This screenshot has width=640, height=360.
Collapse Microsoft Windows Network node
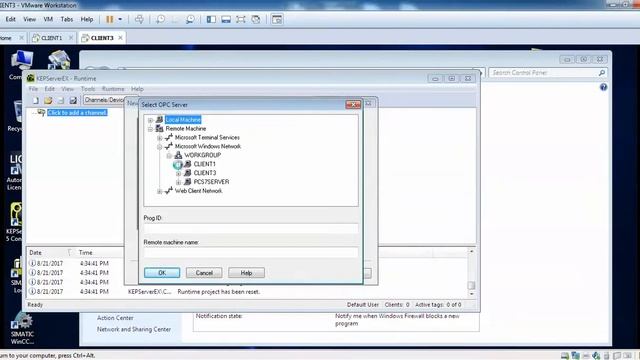160,147
